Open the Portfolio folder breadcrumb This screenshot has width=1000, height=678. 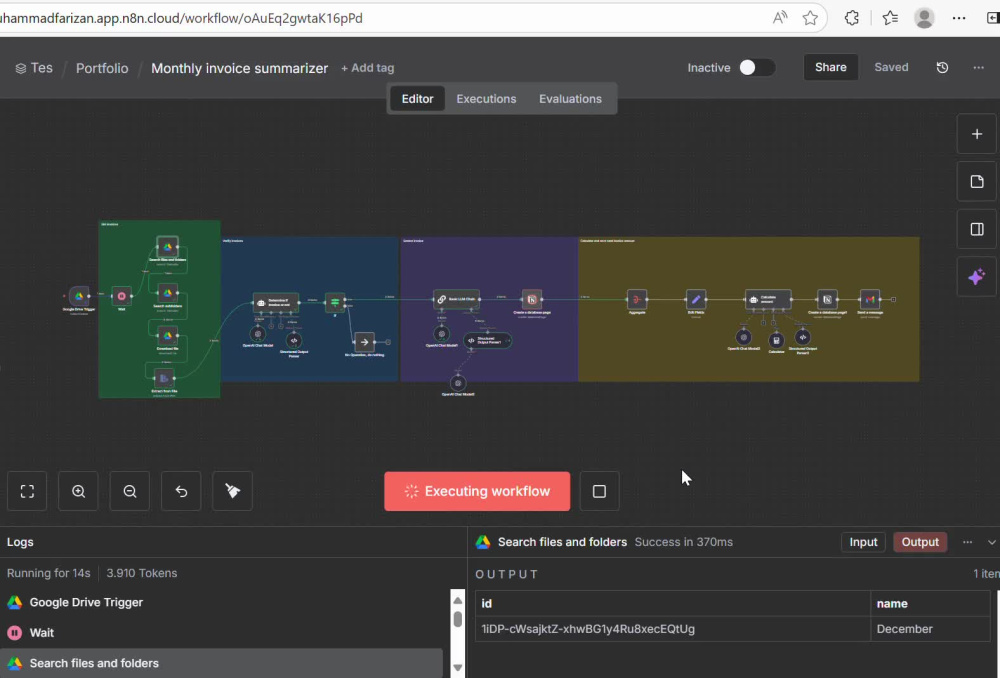click(102, 68)
